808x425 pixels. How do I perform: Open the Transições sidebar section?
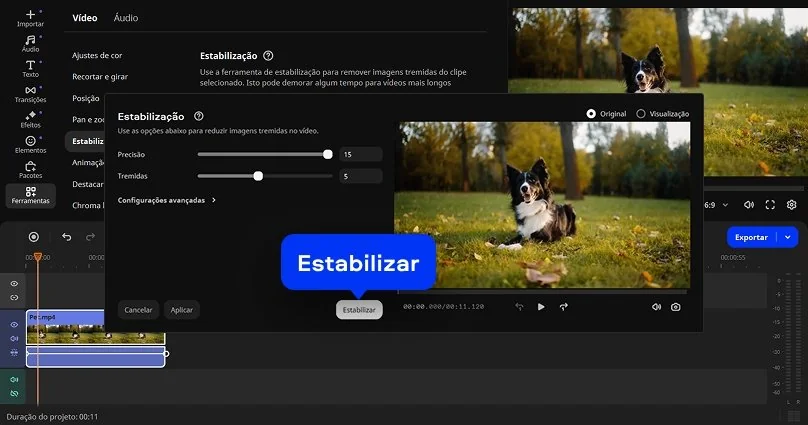click(30, 93)
